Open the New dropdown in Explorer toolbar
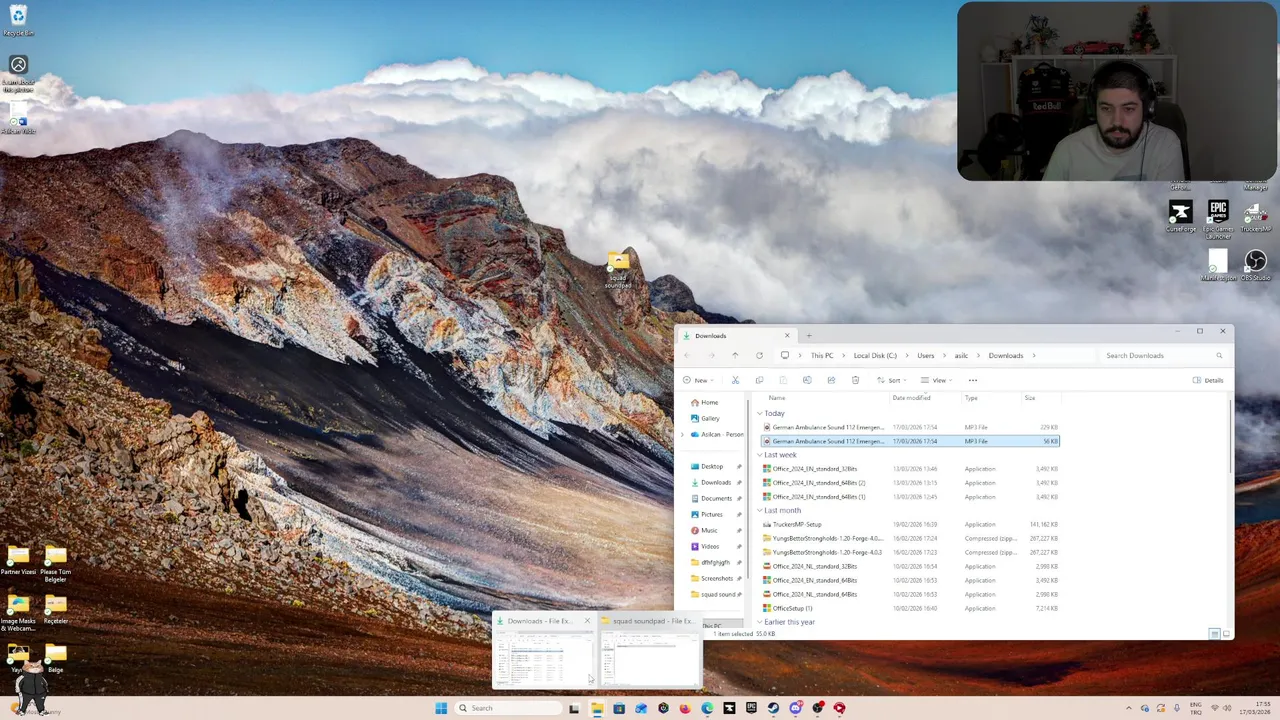Screen dimensions: 1280x720 pos(698,380)
